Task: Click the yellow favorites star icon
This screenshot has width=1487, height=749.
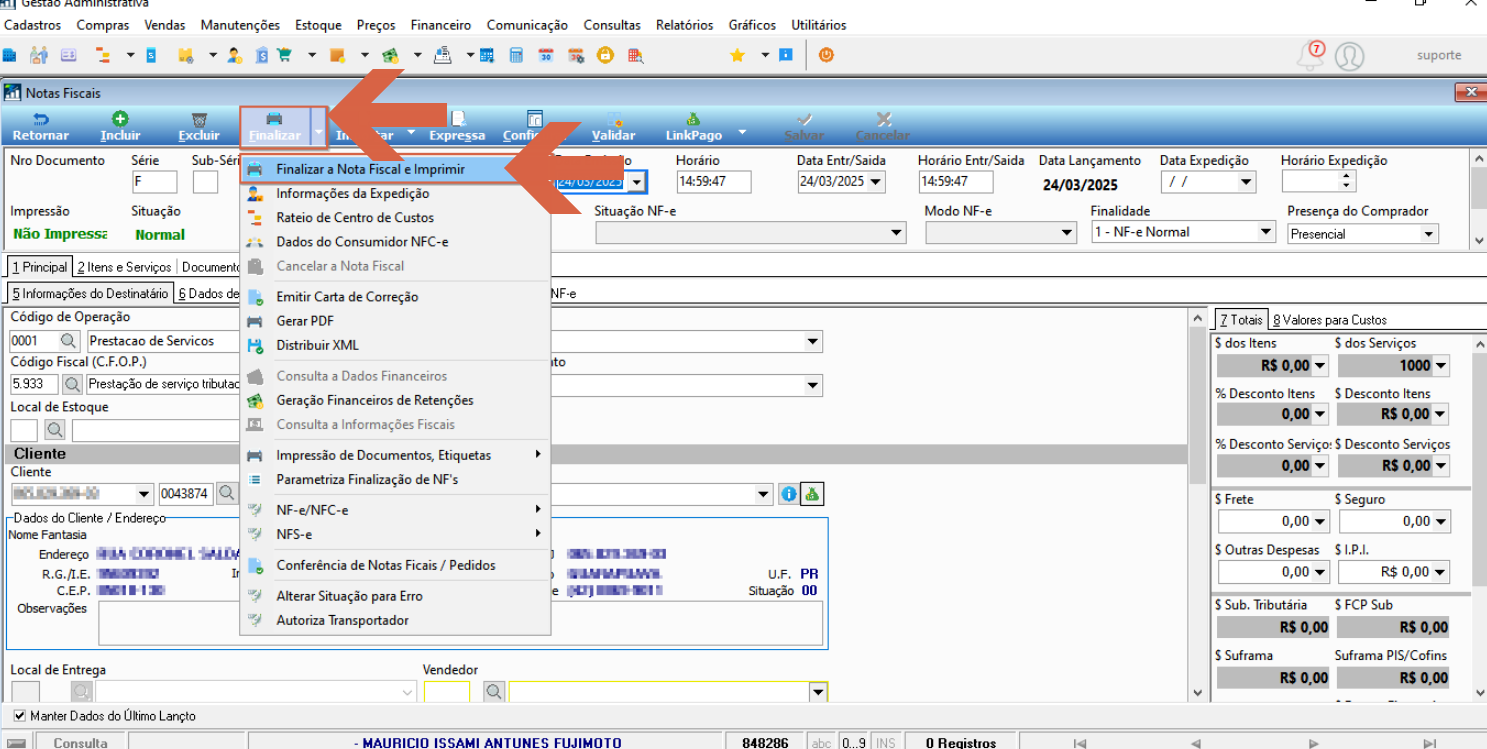Action: click(737, 55)
